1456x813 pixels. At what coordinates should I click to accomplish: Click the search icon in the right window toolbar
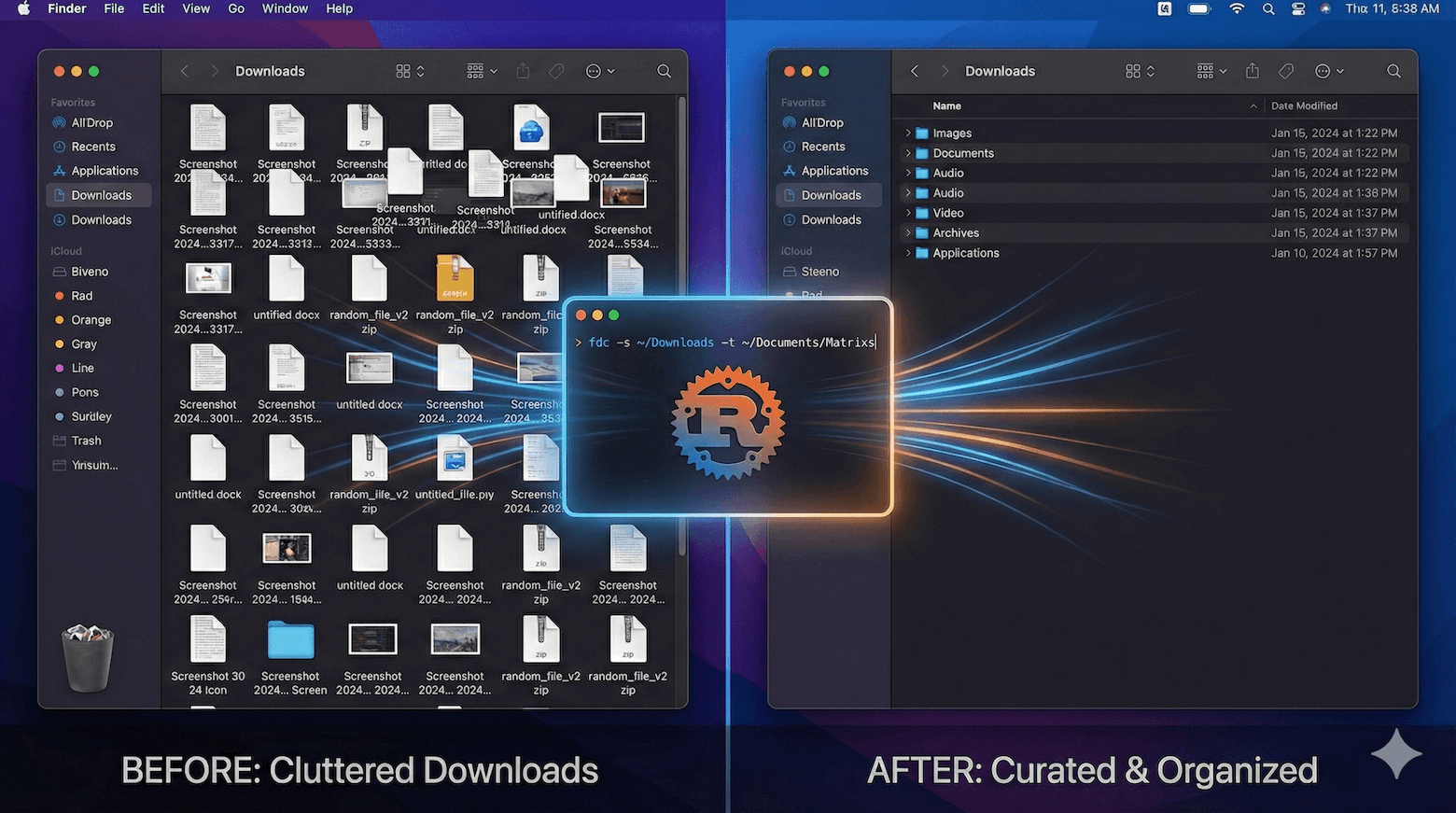click(x=1393, y=71)
